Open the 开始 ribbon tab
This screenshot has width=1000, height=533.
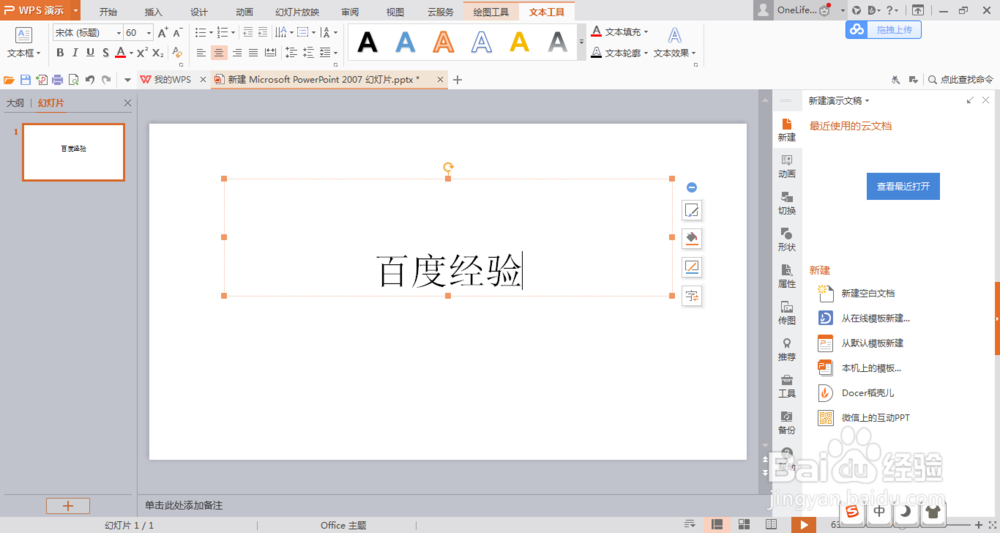click(x=108, y=11)
